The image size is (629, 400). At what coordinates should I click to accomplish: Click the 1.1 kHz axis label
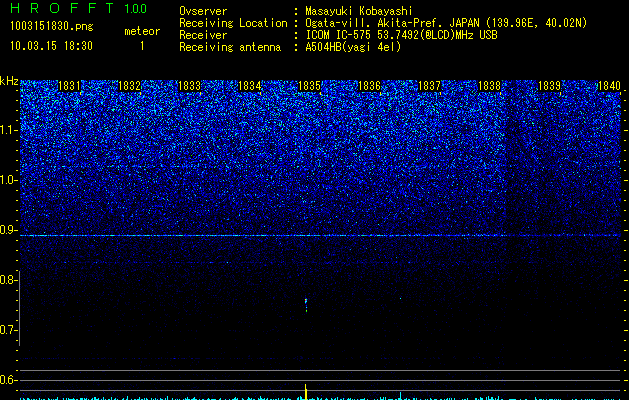pyautogui.click(x=8, y=130)
